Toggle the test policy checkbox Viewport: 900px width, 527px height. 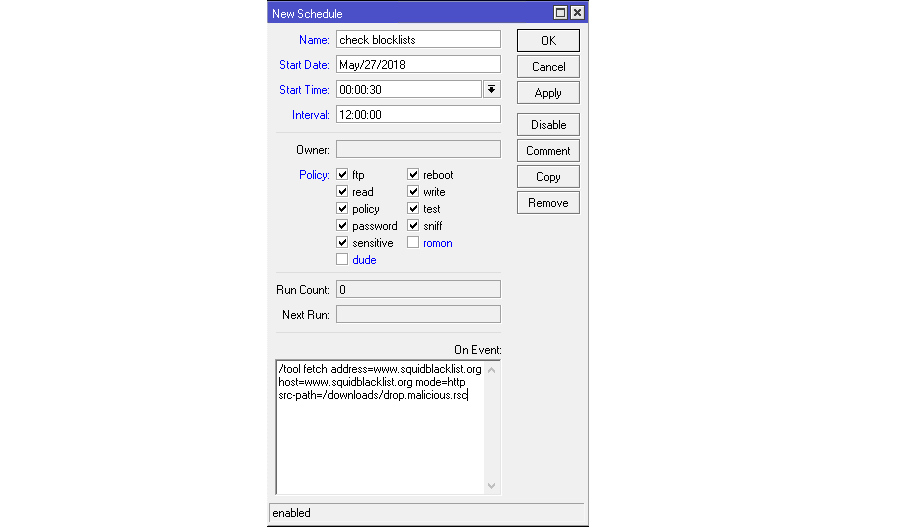[413, 208]
